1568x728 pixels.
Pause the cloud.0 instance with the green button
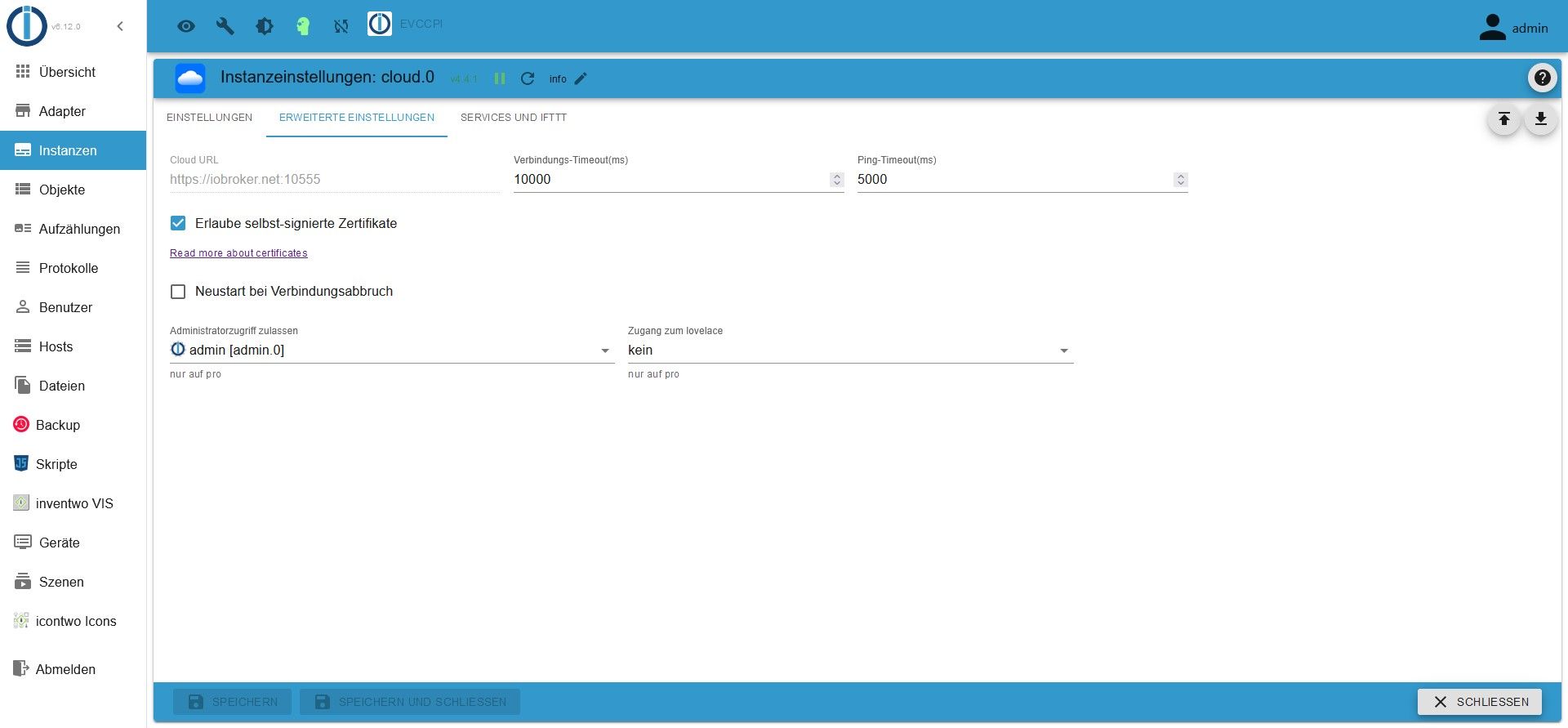[500, 78]
